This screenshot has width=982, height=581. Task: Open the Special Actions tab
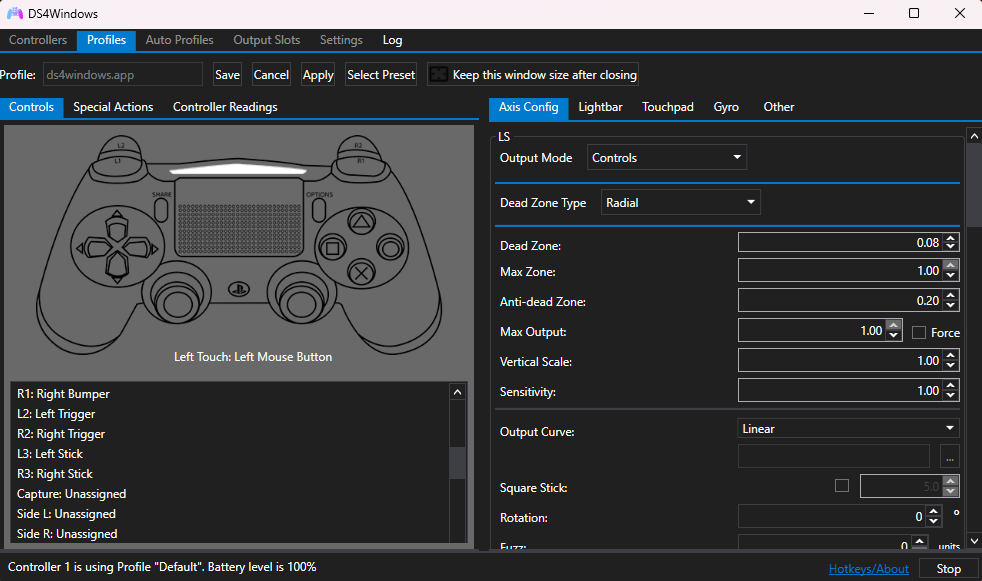coord(112,107)
